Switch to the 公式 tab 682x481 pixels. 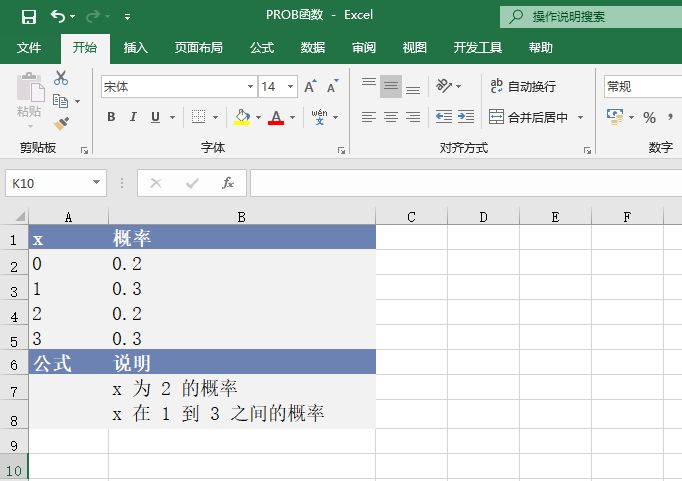262,47
